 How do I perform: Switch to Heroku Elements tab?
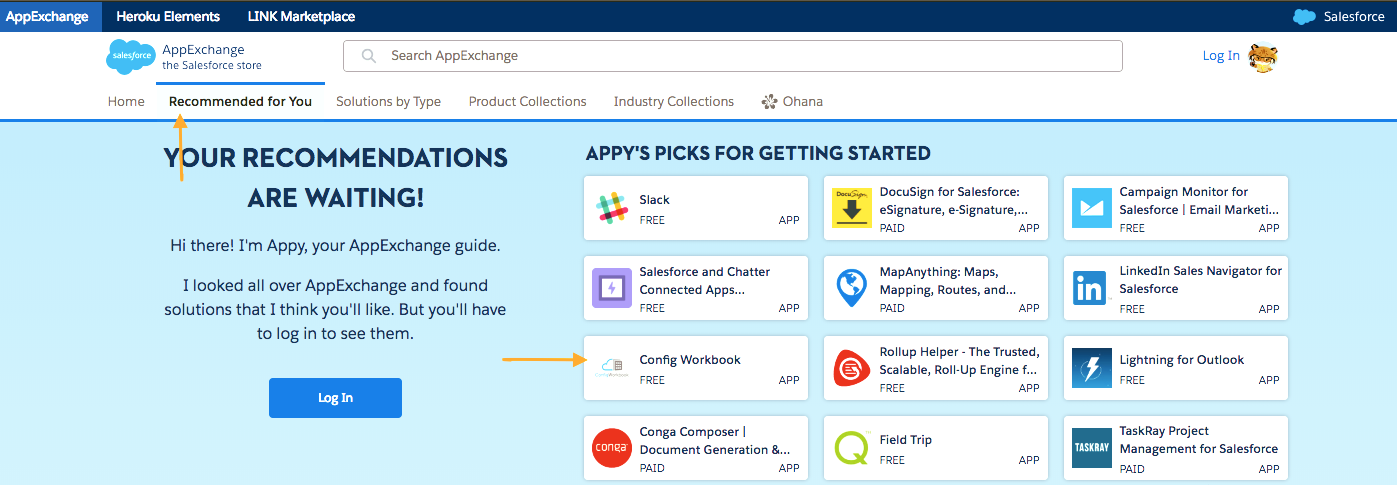pos(168,16)
